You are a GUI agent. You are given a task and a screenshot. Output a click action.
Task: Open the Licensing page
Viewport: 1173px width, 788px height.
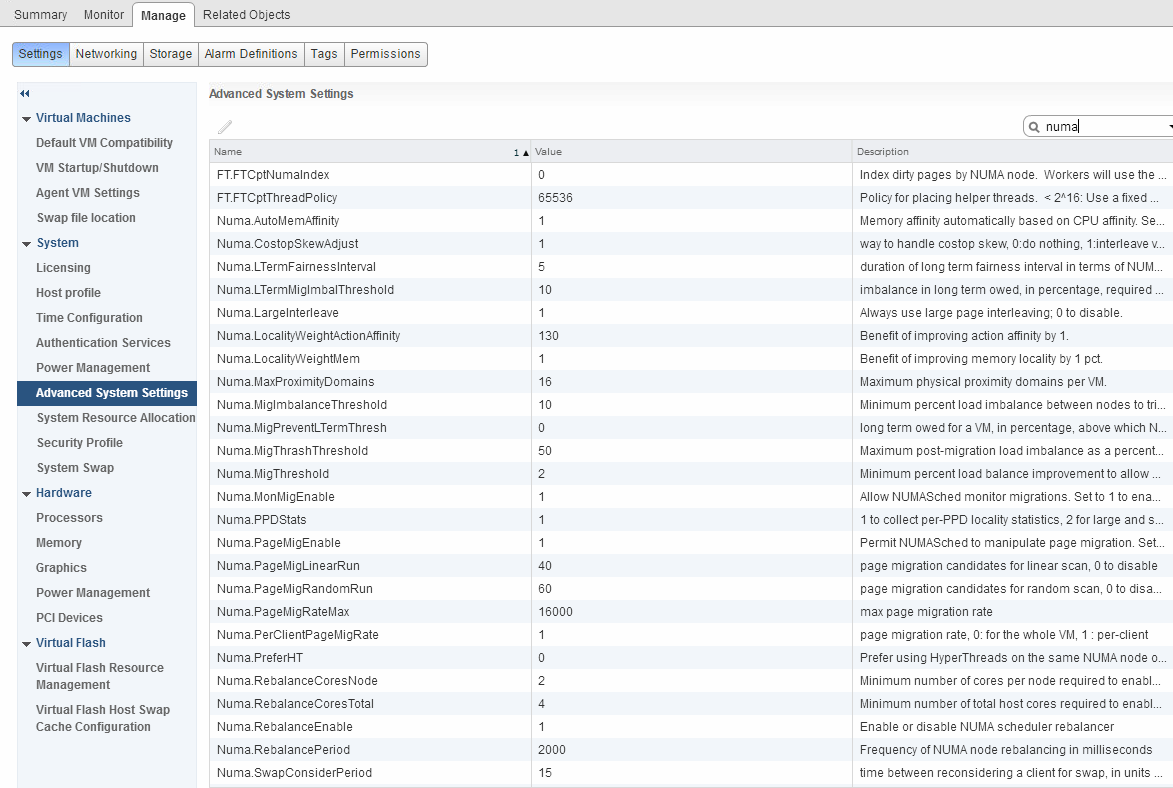[63, 268]
